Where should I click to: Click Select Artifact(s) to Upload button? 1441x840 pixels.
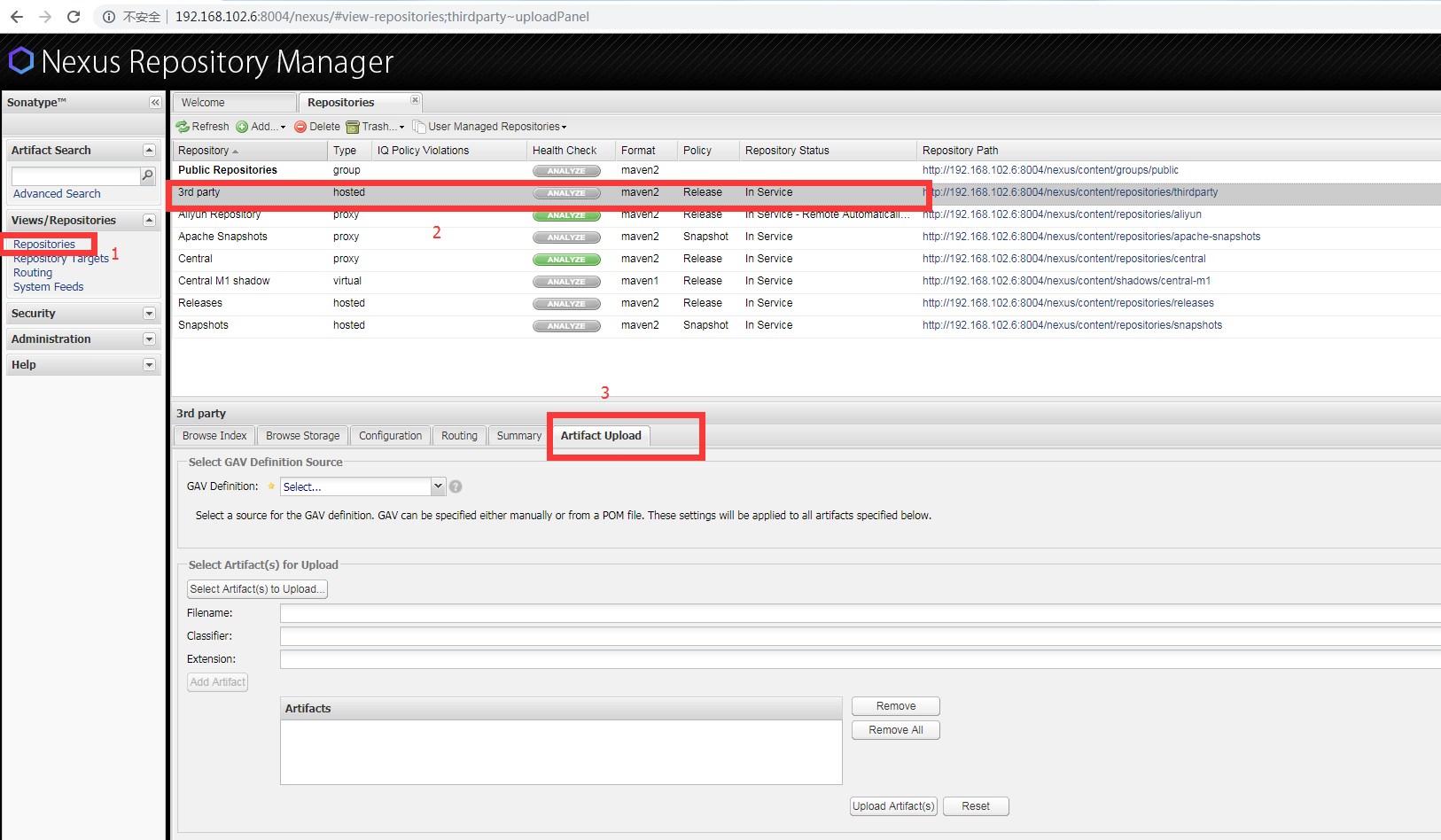tap(257, 589)
